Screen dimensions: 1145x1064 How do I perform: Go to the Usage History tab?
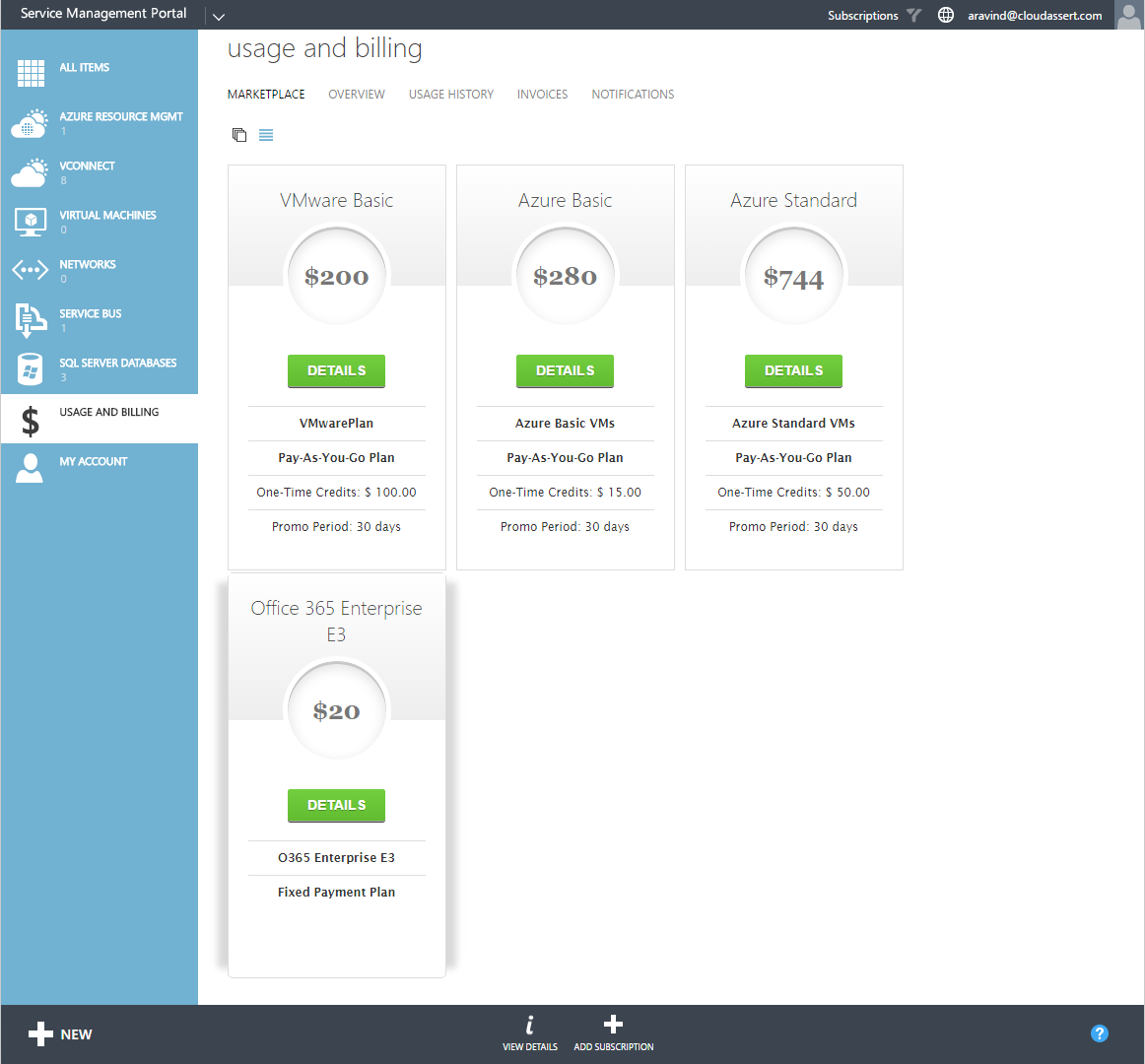pyautogui.click(x=451, y=95)
